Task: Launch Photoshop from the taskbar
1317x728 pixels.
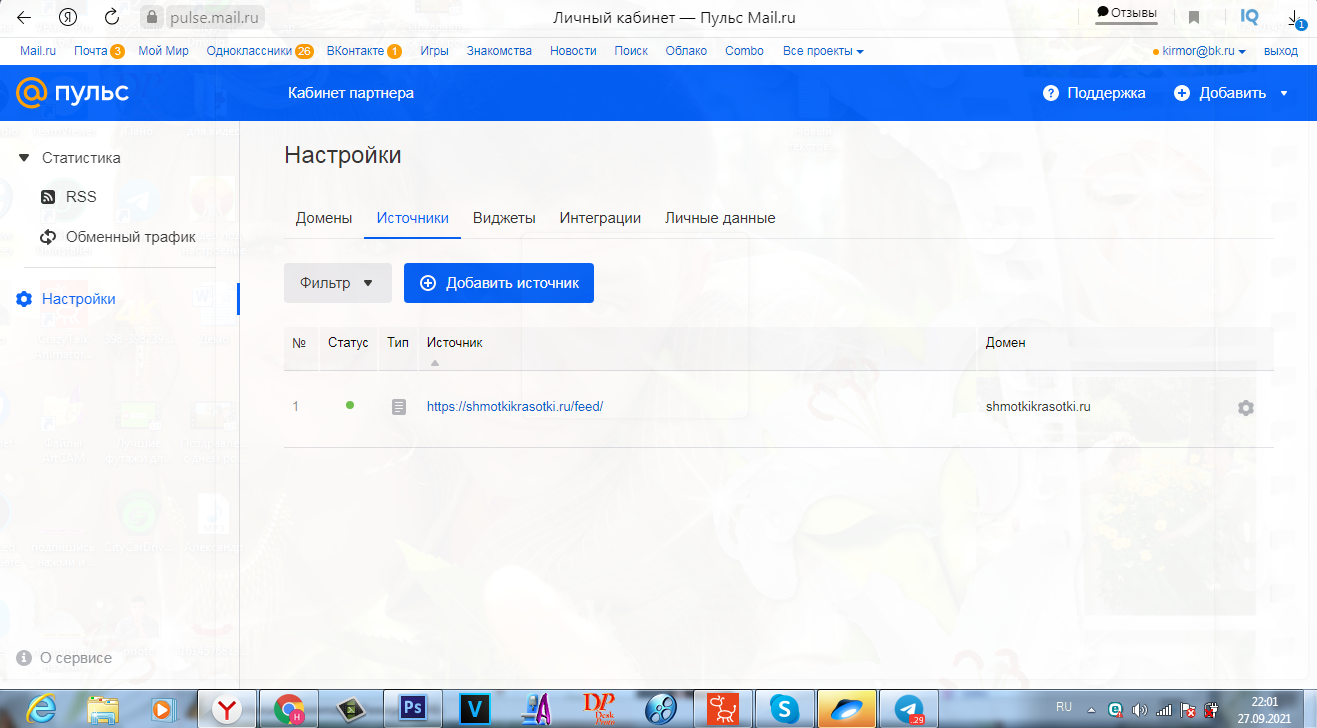Action: (x=413, y=709)
